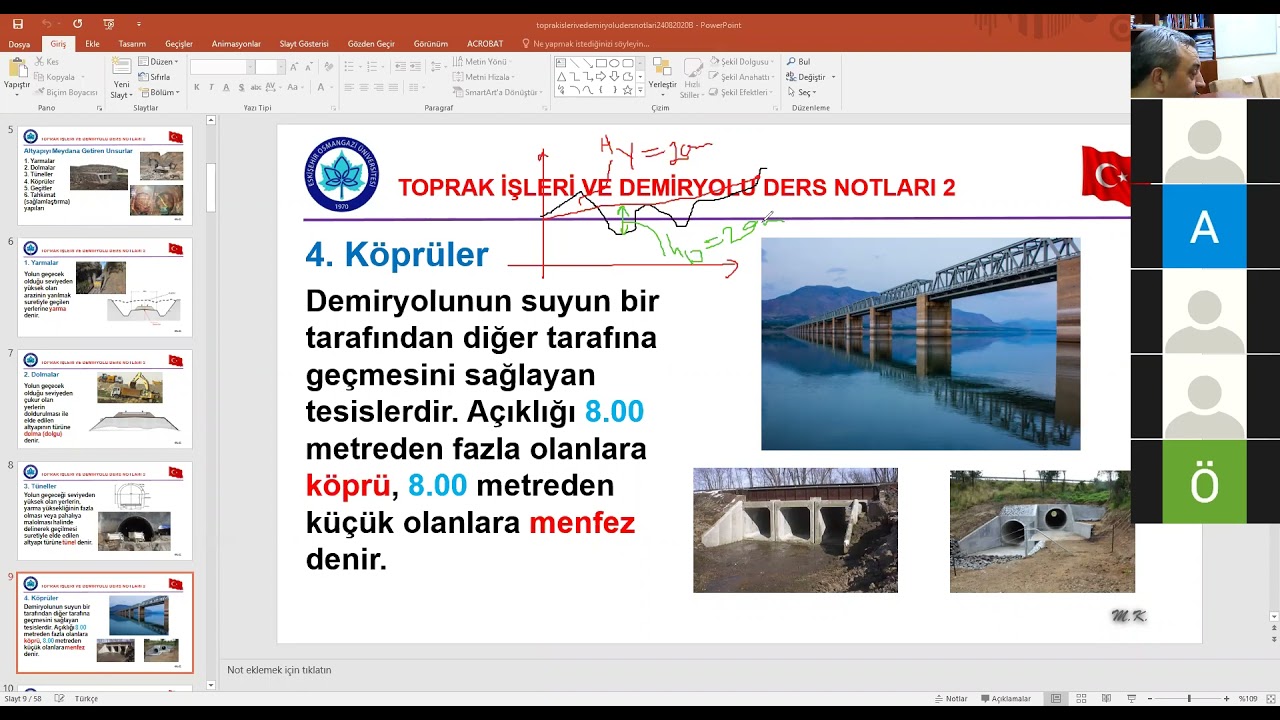
Task: Click the Bul find button
Action: point(798,62)
